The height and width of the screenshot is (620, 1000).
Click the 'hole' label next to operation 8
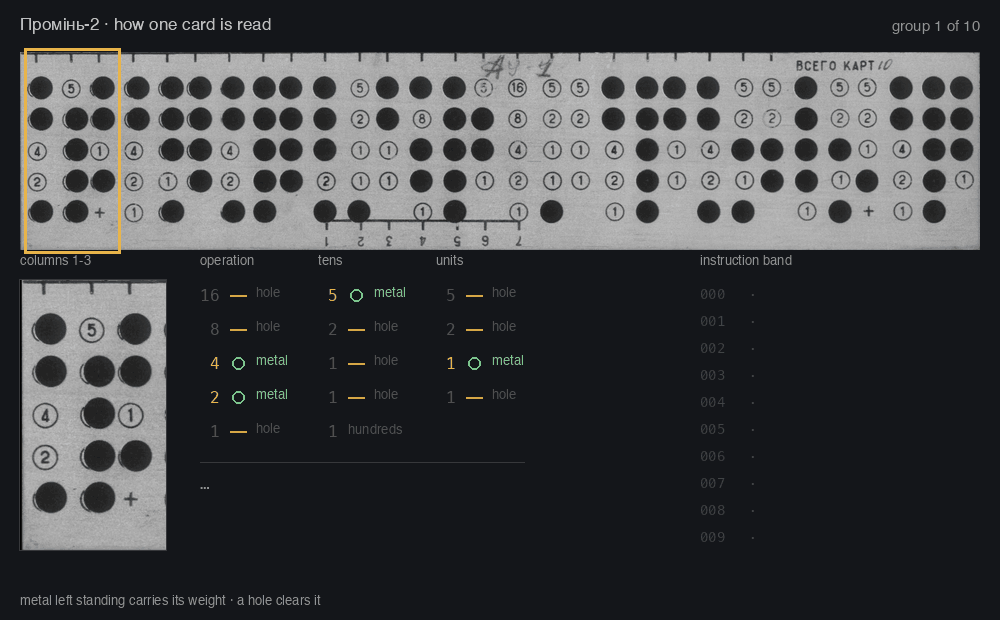(268, 326)
